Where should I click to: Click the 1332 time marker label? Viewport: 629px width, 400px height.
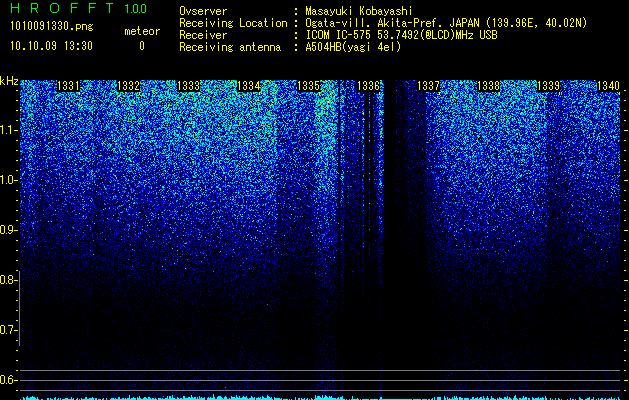pyautogui.click(x=128, y=86)
